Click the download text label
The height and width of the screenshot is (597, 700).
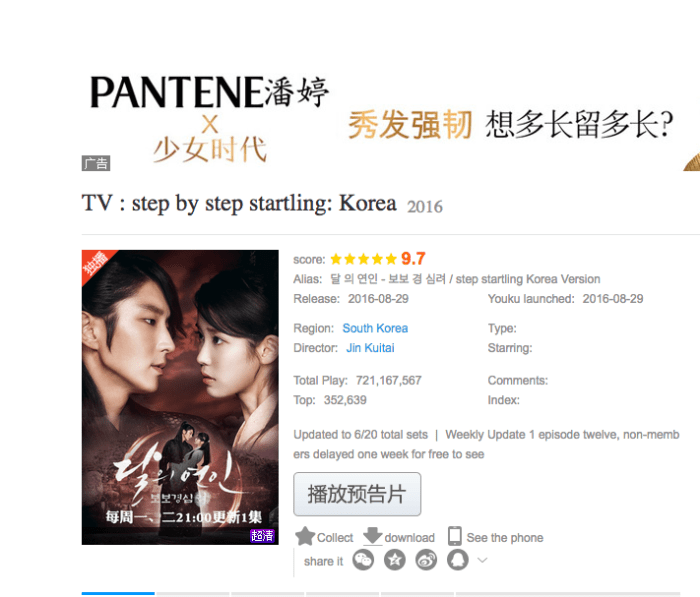coord(409,538)
